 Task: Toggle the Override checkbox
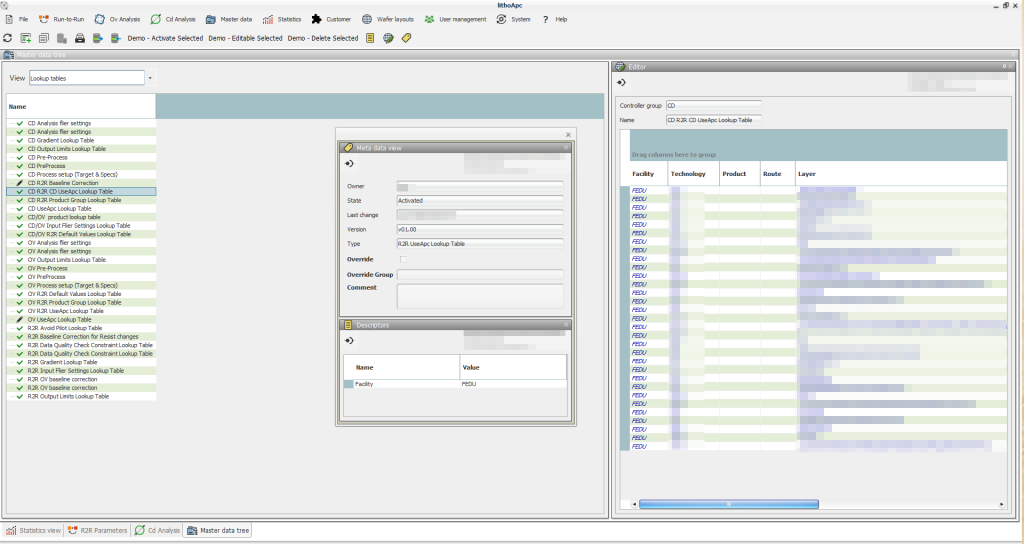click(403, 259)
